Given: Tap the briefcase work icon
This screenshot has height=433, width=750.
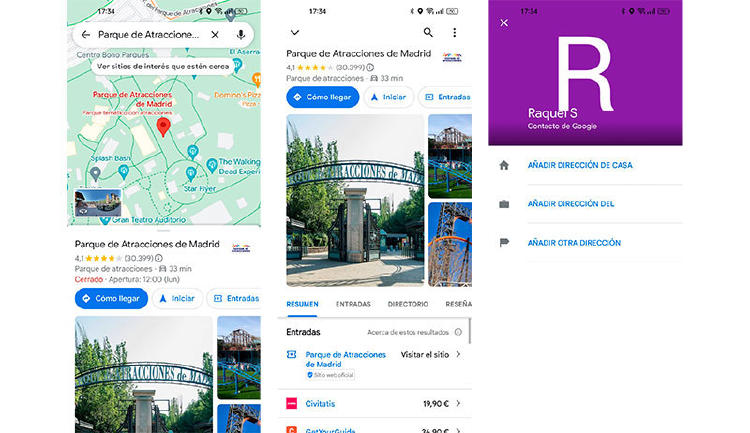Looking at the screenshot, I should point(504,204).
